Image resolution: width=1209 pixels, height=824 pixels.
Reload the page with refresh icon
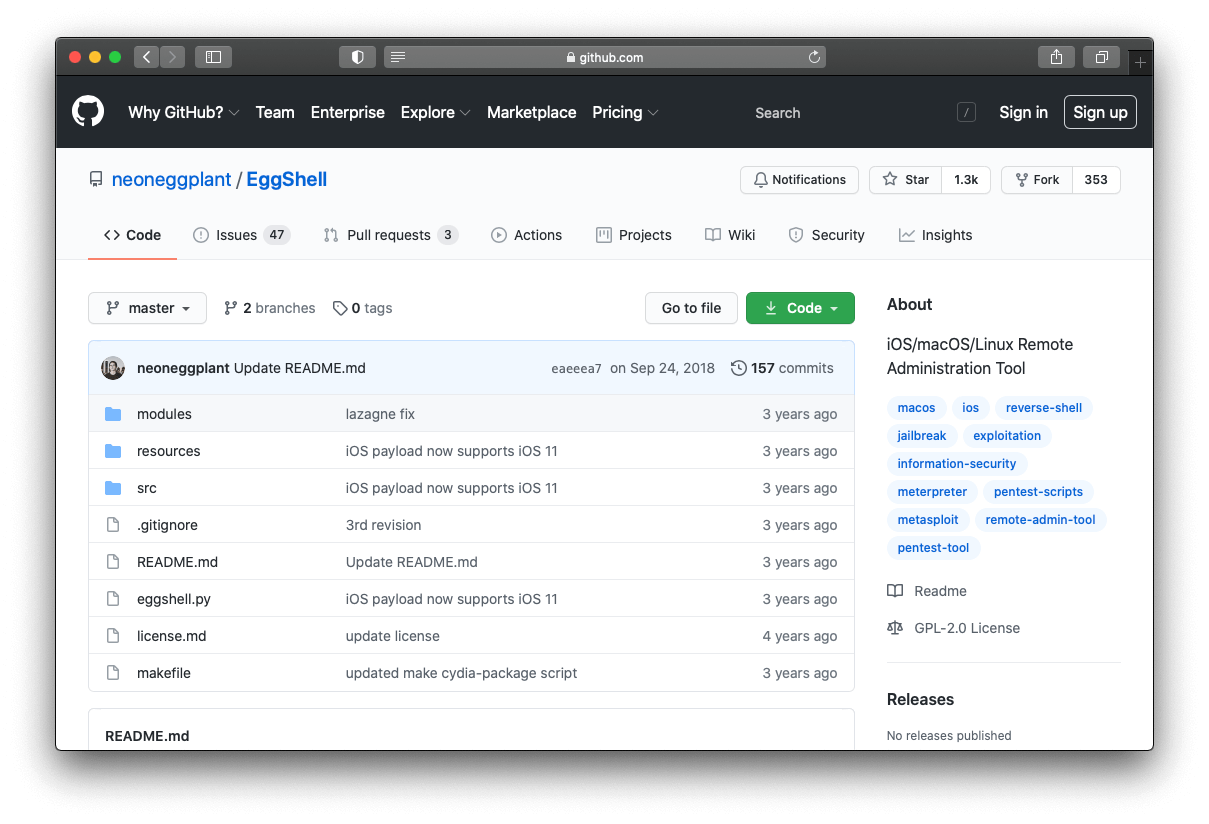[x=814, y=57]
